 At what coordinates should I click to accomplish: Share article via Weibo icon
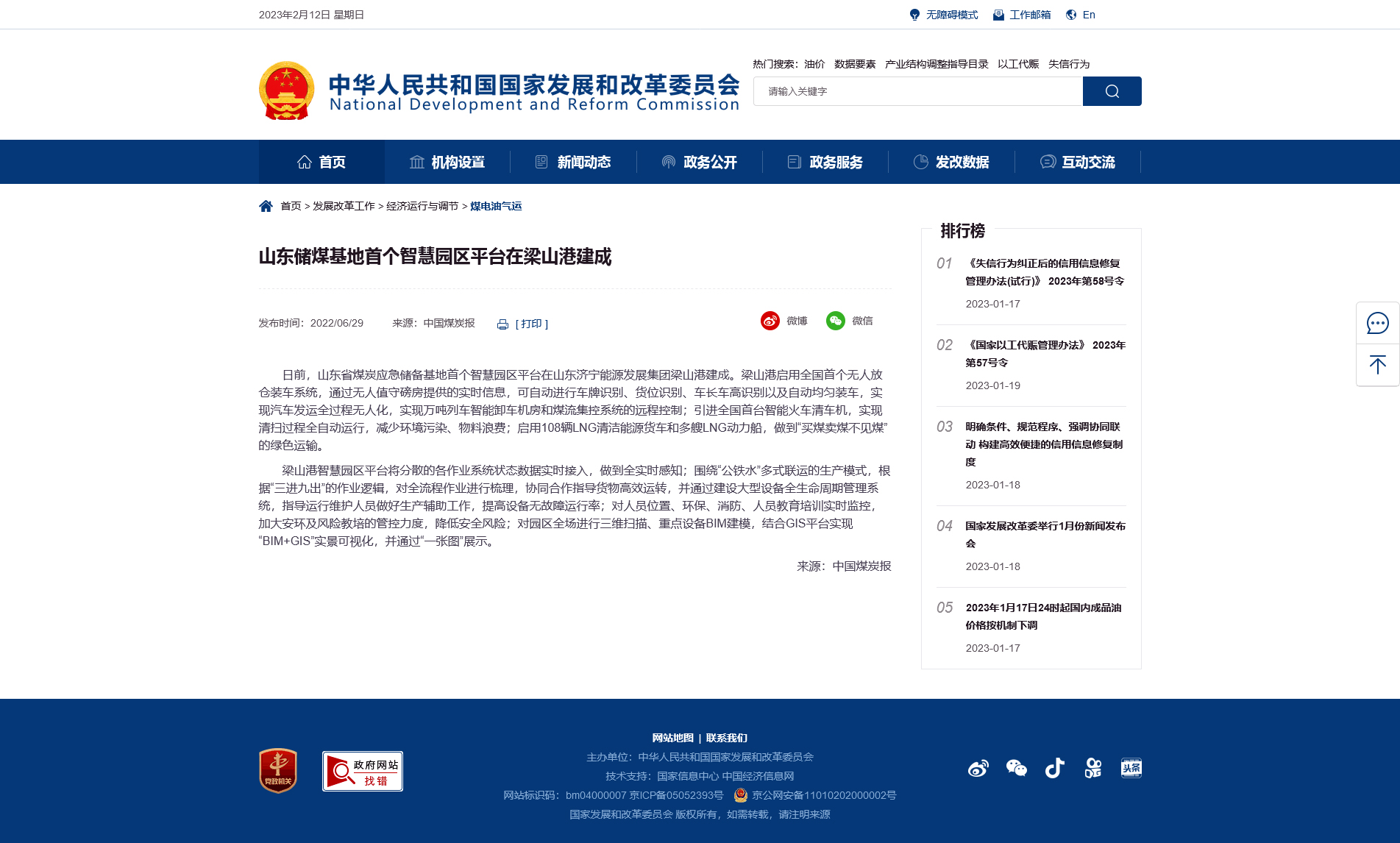[770, 321]
